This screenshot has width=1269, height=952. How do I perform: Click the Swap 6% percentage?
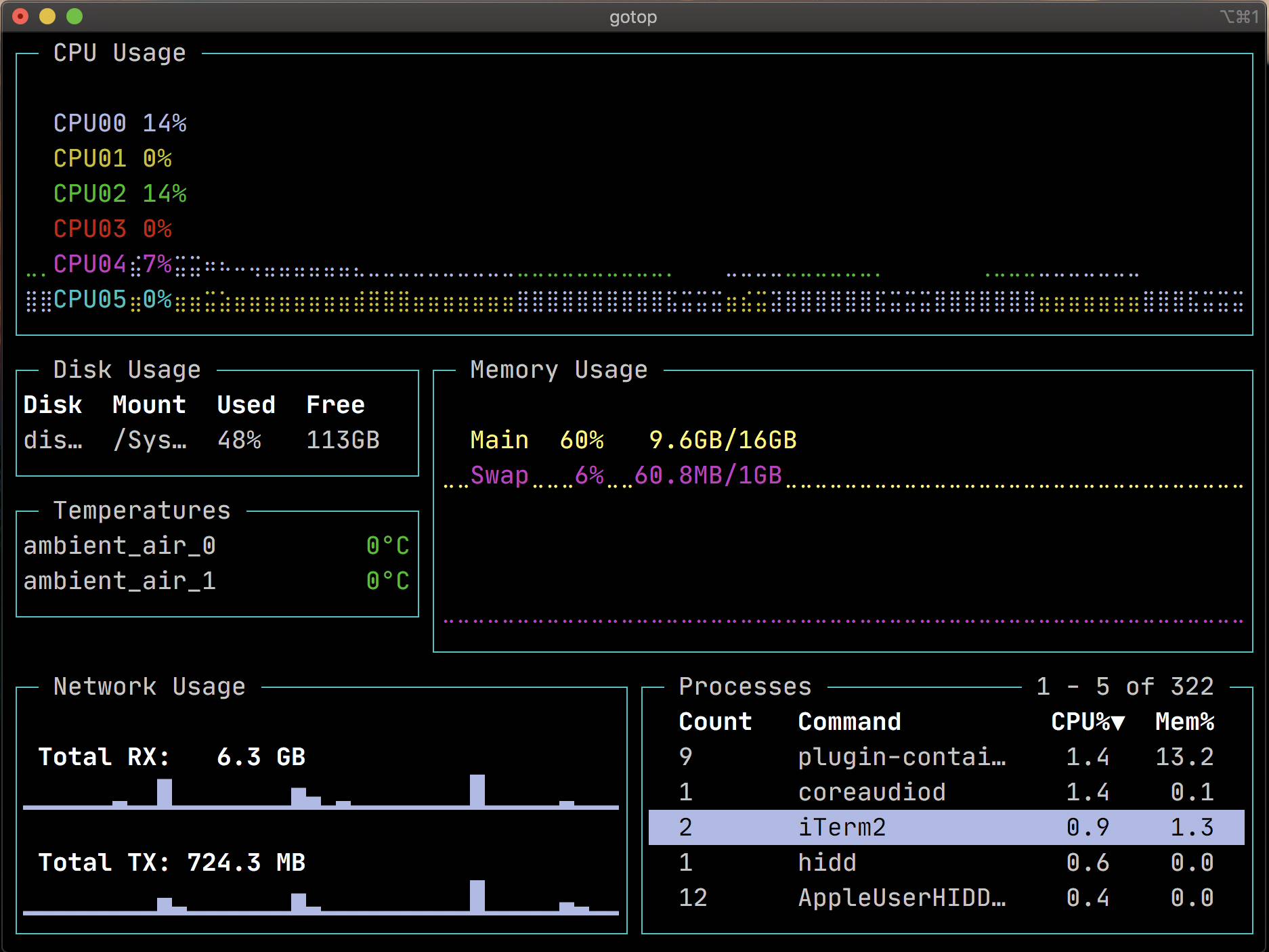tap(589, 475)
